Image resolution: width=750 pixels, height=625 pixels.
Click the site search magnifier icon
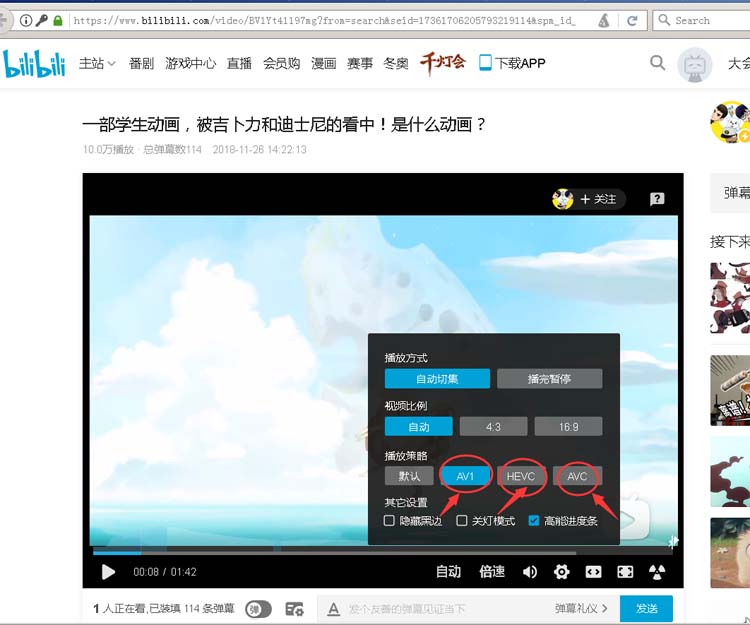(657, 63)
